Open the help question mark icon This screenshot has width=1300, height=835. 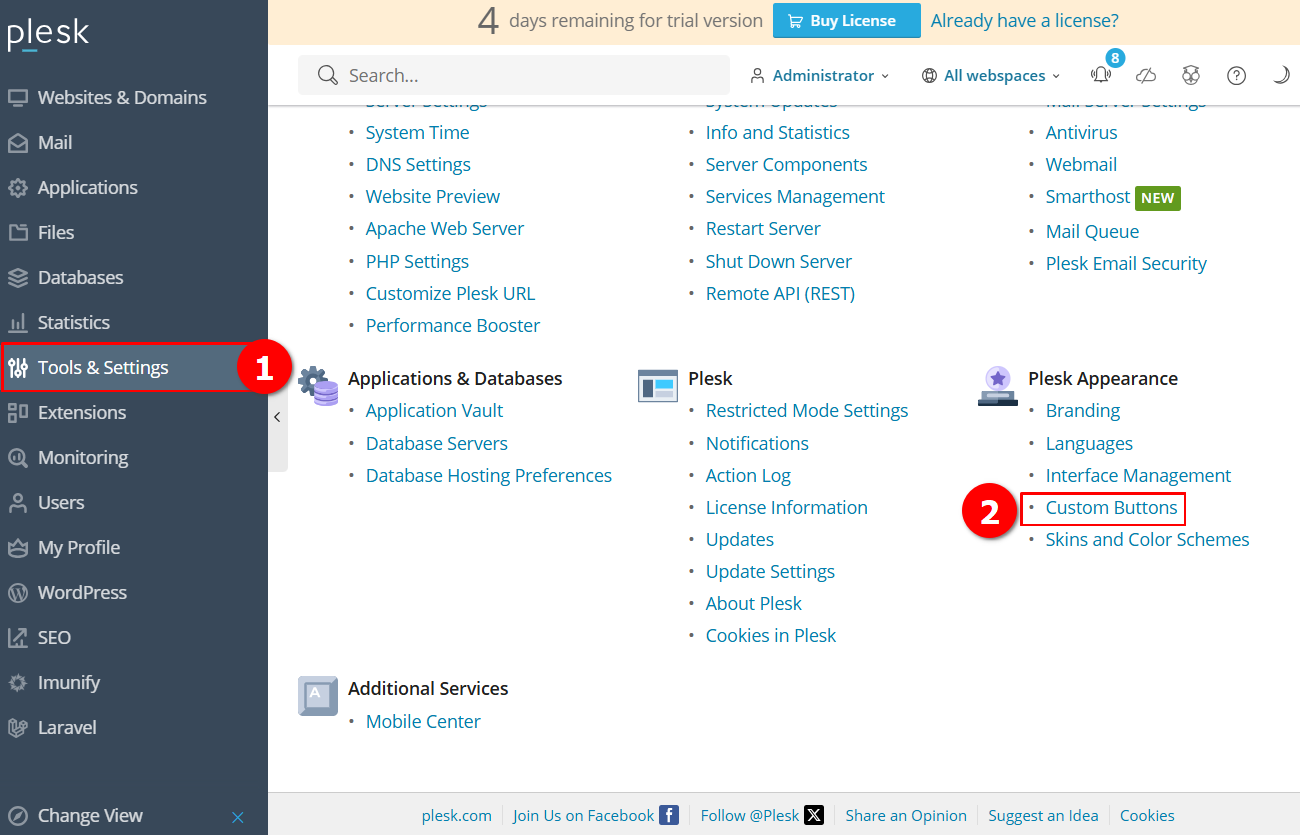pos(1237,75)
